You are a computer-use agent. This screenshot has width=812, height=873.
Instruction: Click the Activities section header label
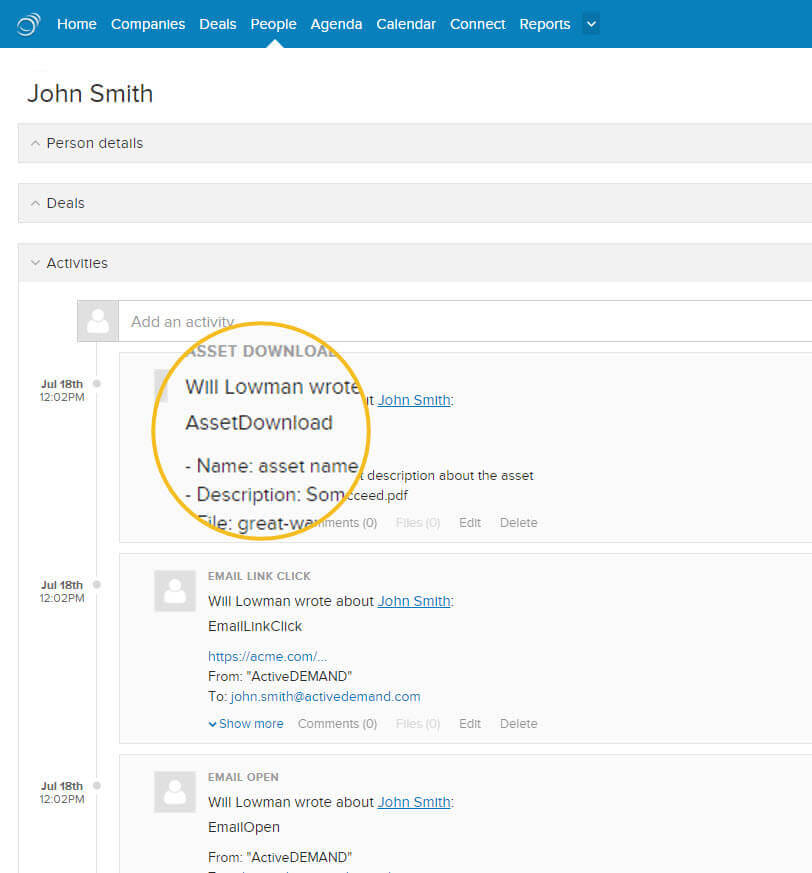pyautogui.click(x=77, y=263)
